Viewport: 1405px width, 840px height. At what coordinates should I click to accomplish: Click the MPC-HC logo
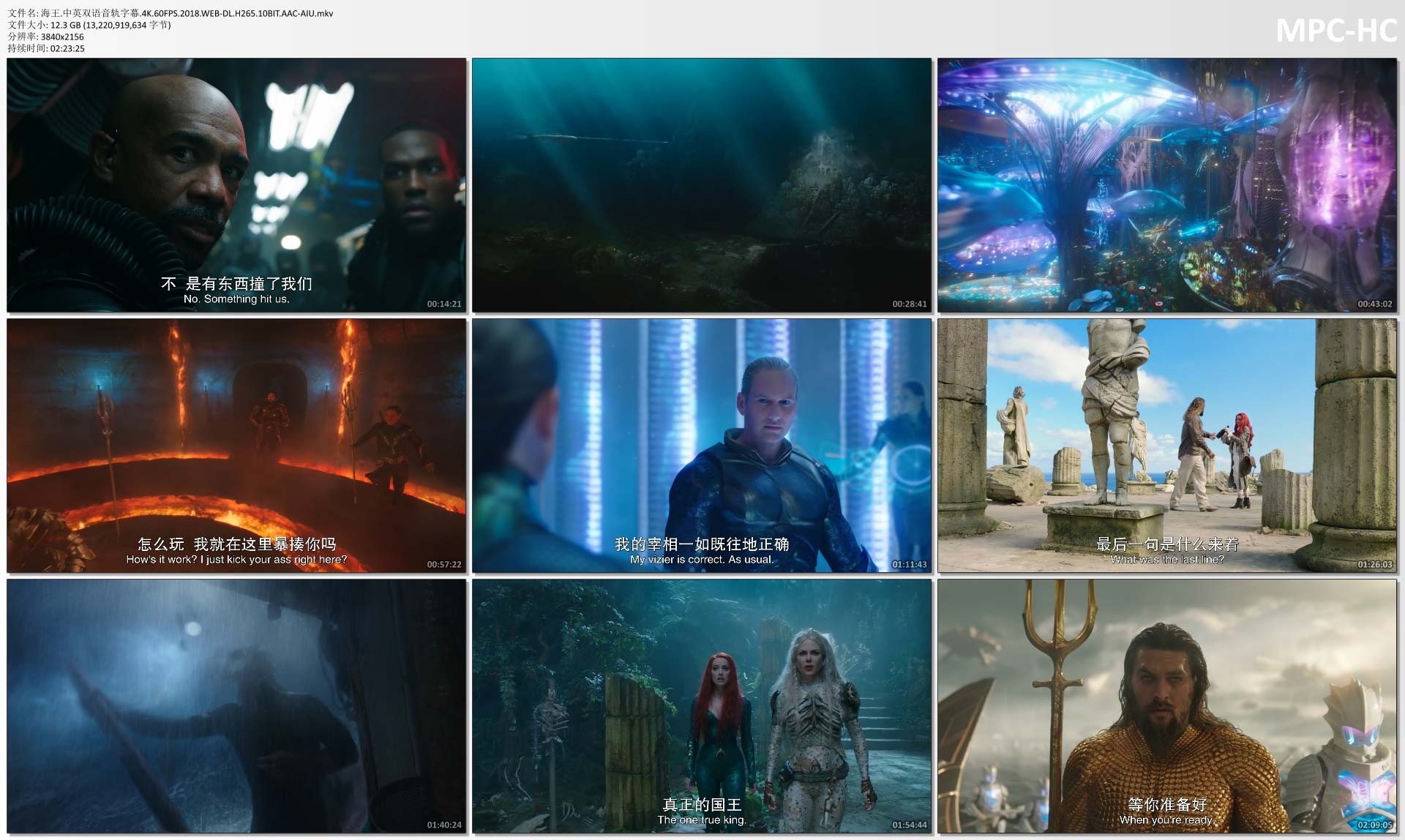[x=1335, y=31]
